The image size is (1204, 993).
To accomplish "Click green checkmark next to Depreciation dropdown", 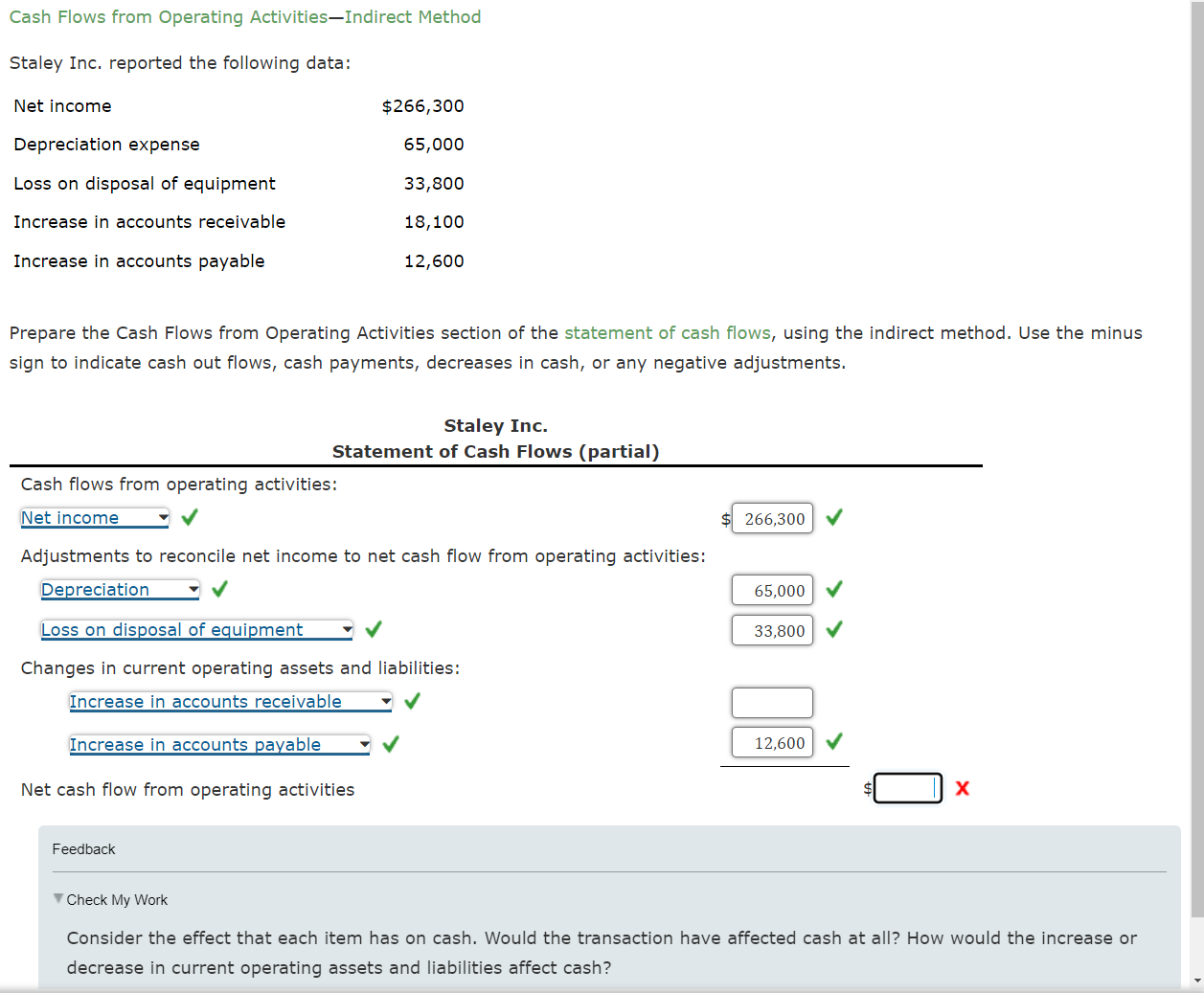I will click(219, 589).
